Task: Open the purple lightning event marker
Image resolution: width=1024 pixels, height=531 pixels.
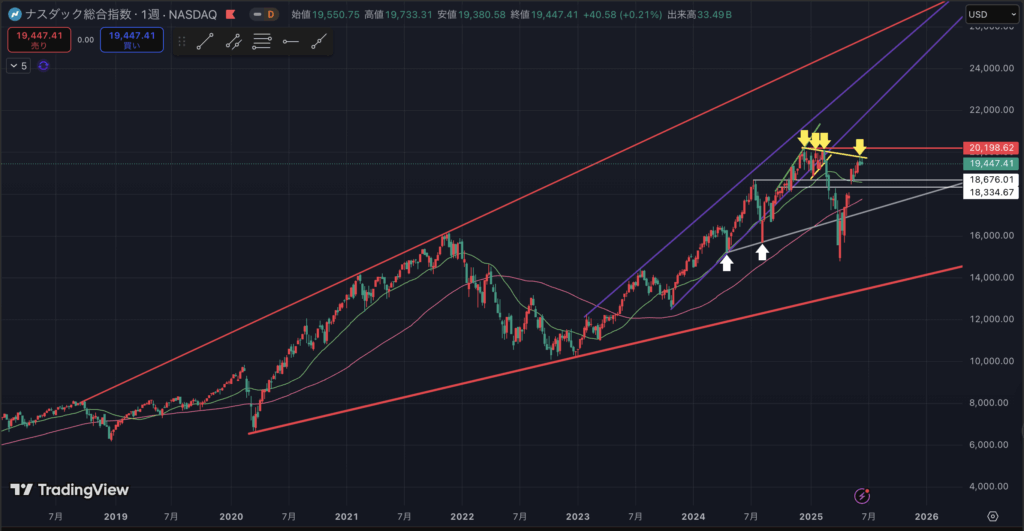Action: pos(862,496)
